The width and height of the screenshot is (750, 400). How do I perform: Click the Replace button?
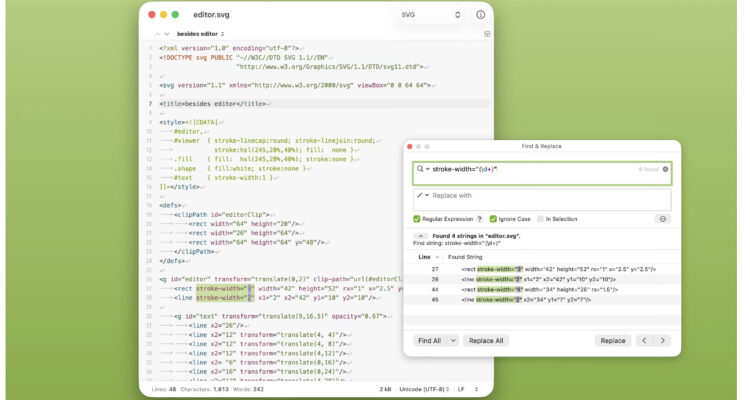click(612, 340)
